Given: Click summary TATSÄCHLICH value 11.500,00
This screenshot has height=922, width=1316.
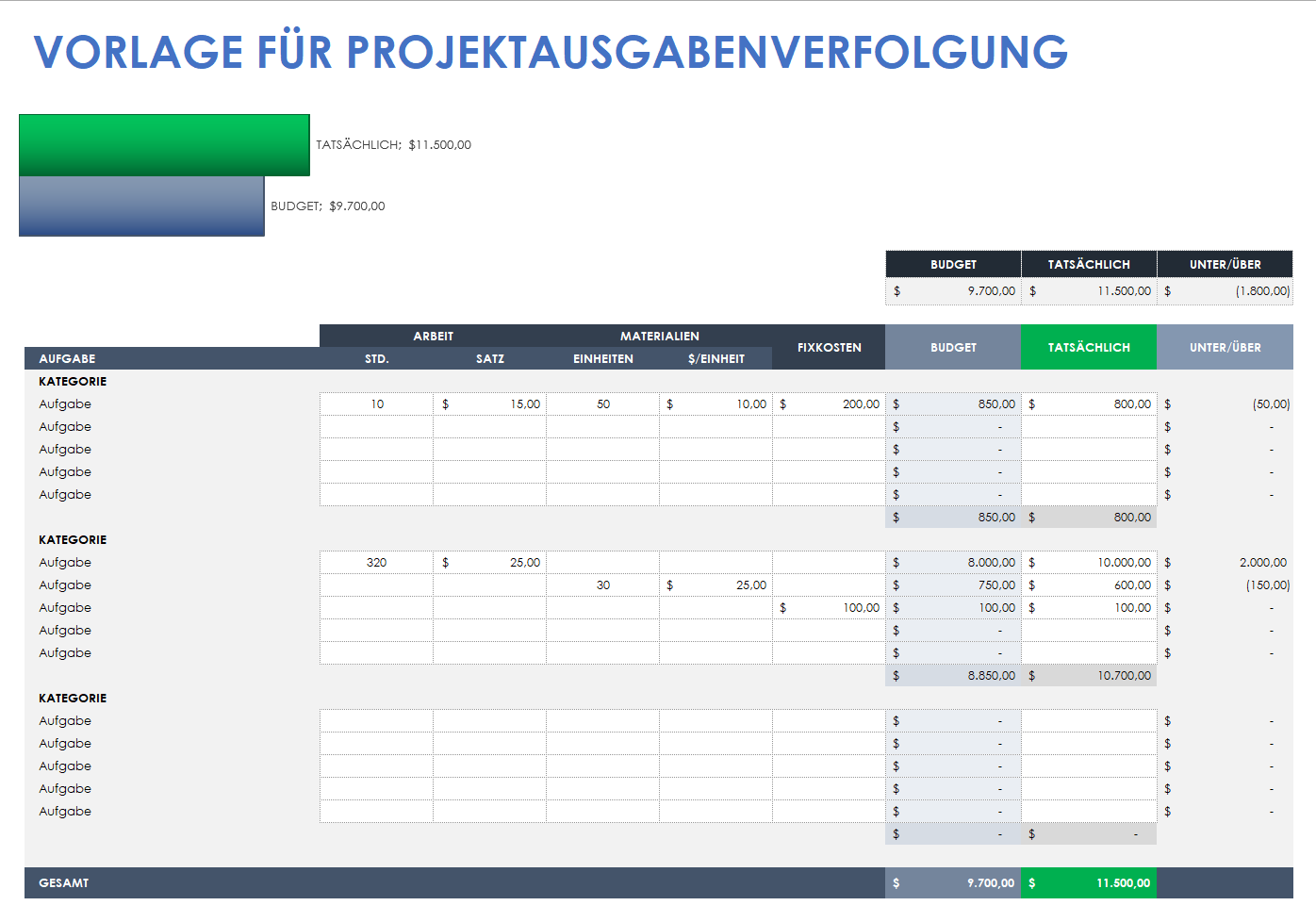Looking at the screenshot, I should point(1089,291).
